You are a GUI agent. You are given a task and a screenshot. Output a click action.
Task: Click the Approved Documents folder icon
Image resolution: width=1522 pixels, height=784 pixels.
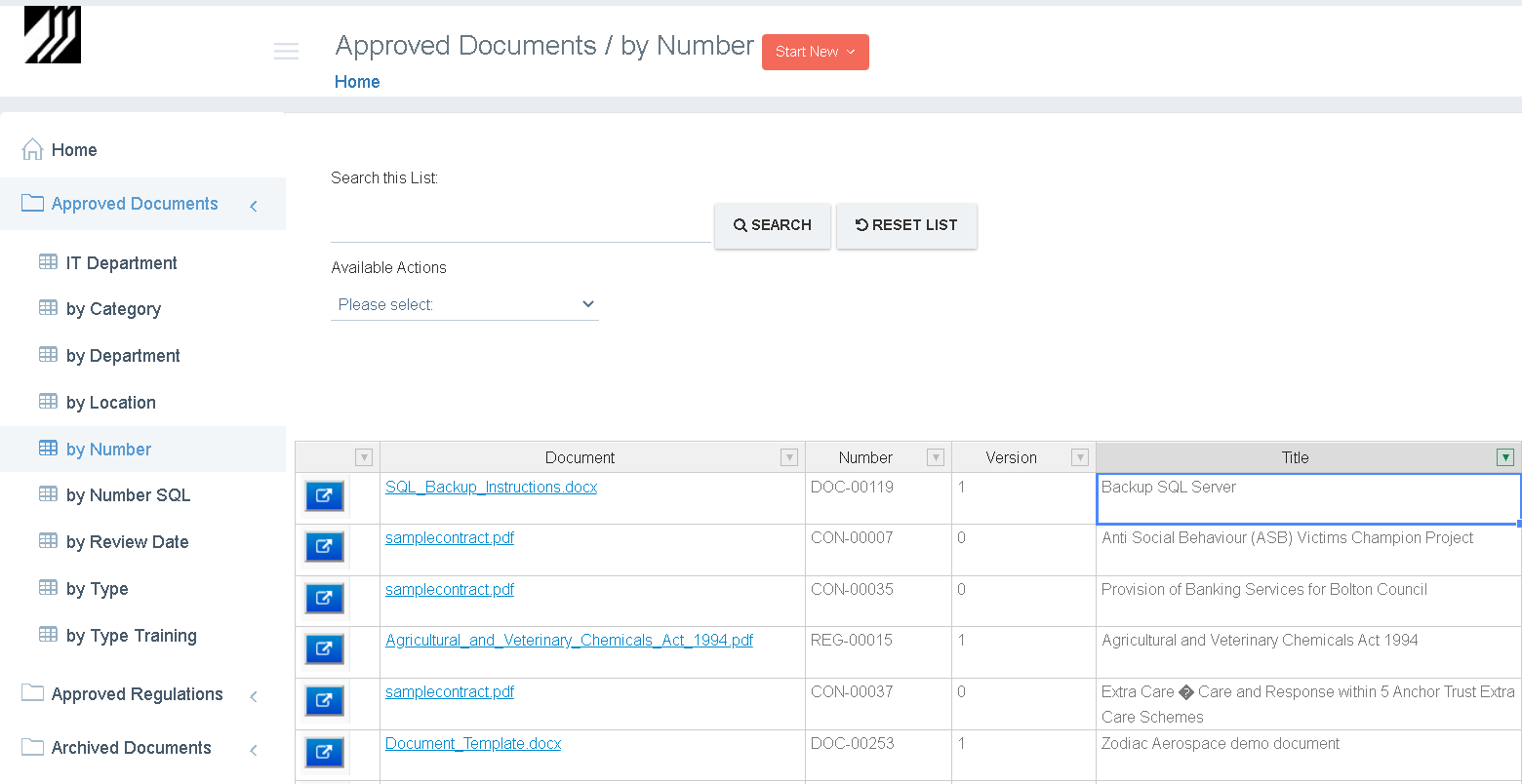coord(32,203)
